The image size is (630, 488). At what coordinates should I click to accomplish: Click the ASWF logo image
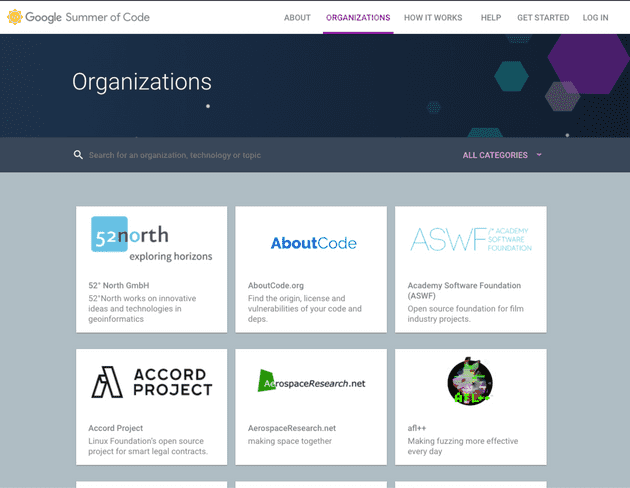(x=470, y=240)
